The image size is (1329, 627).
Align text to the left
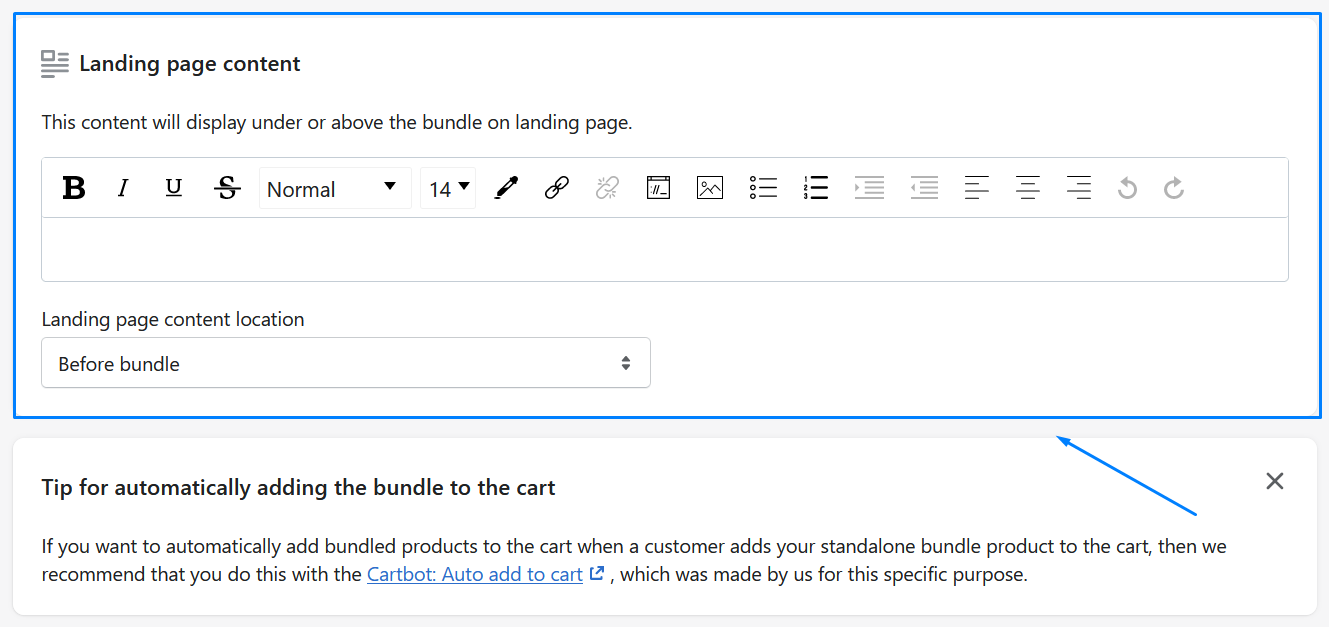tap(977, 188)
